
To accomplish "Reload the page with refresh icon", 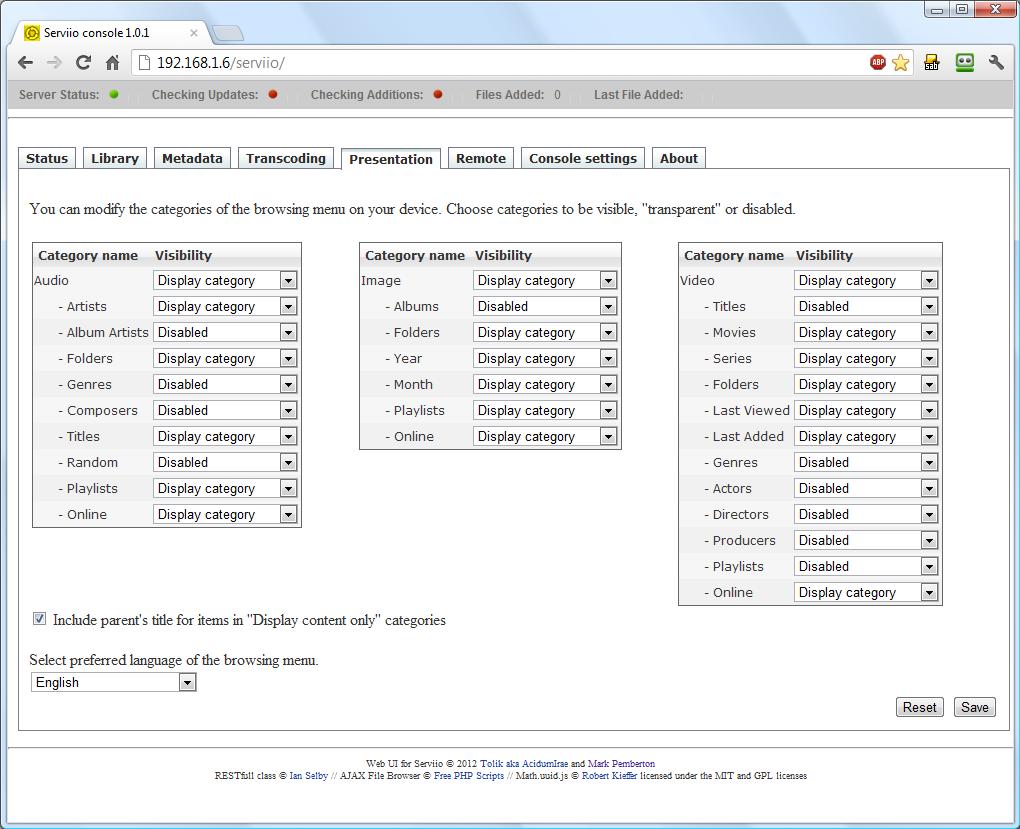I will [84, 62].
